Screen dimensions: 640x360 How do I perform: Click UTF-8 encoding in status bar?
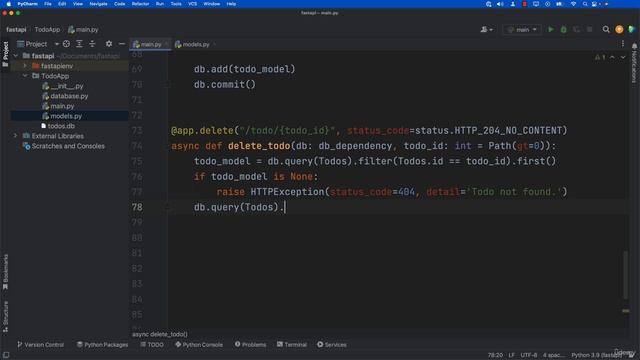click(529, 355)
